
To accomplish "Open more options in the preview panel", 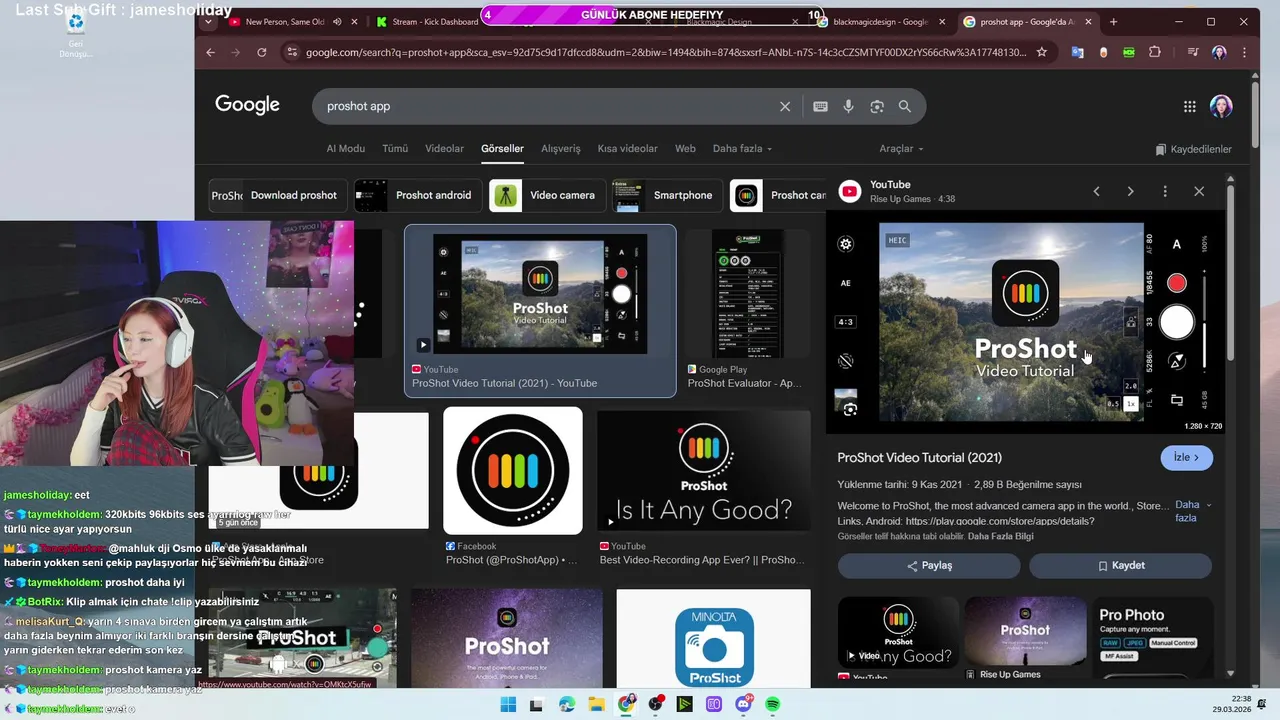I will click(x=1165, y=191).
